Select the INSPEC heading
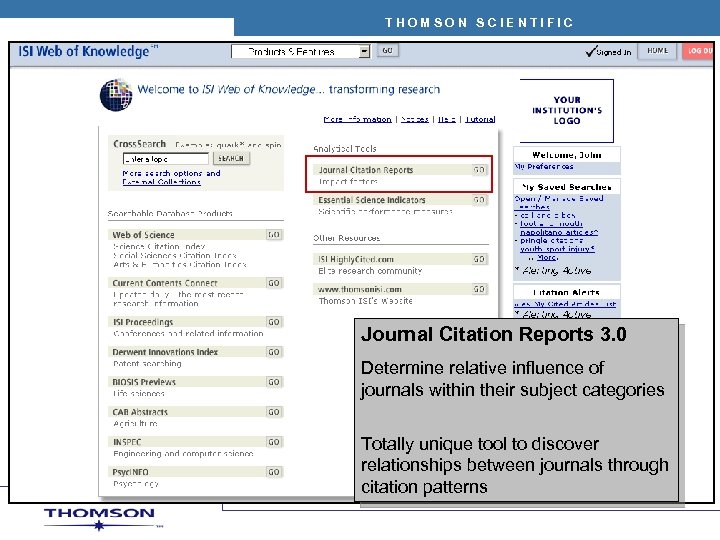Image resolution: width=720 pixels, height=540 pixels. (127, 442)
